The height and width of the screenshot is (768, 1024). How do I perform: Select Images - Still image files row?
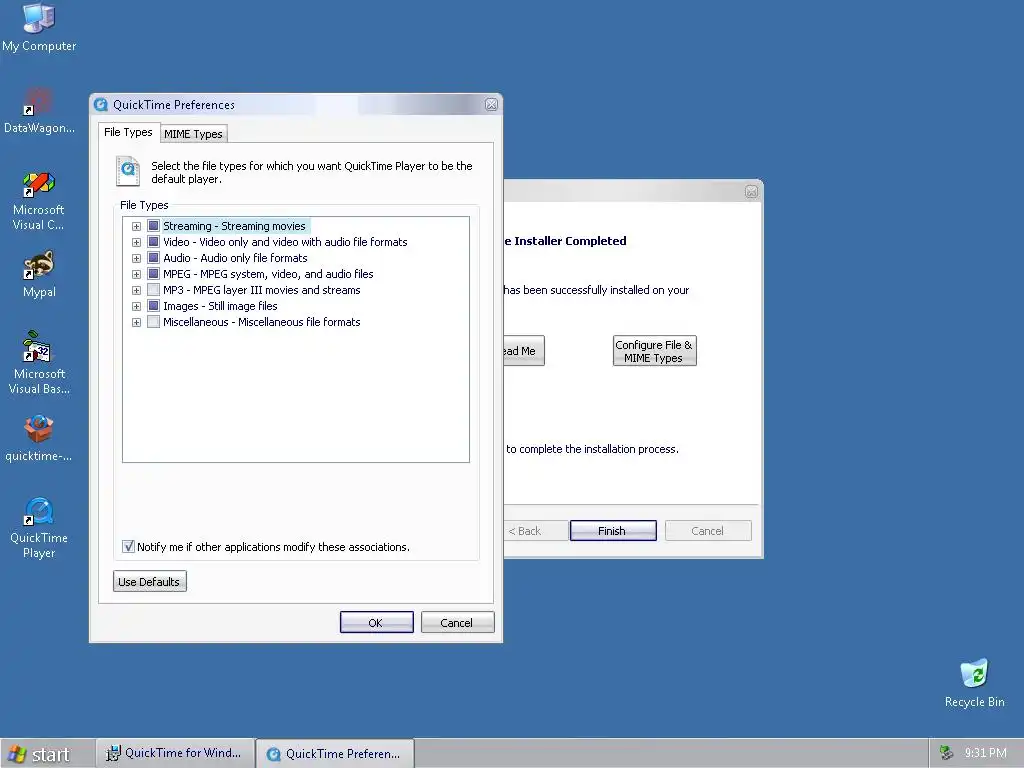(220, 306)
